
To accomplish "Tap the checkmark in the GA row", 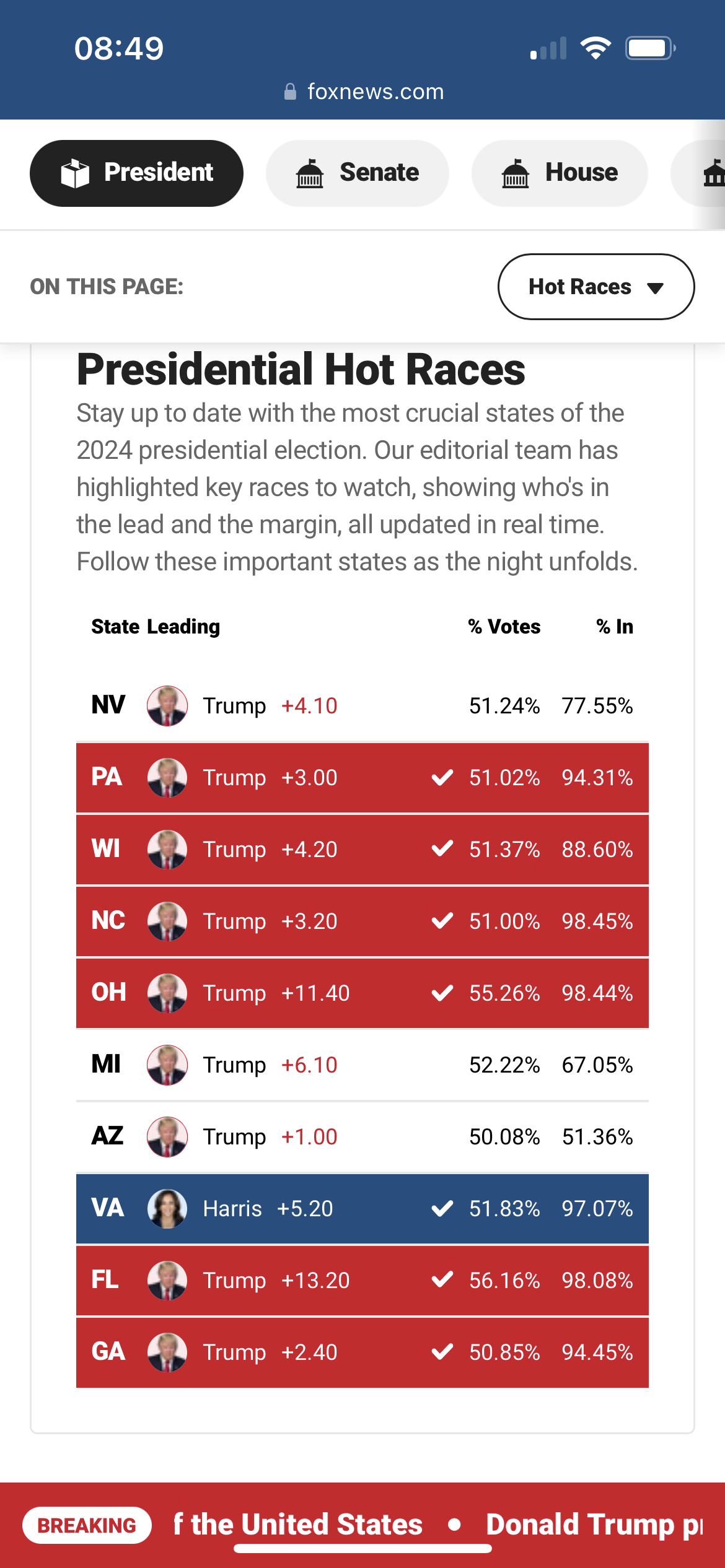I will coord(442,1352).
